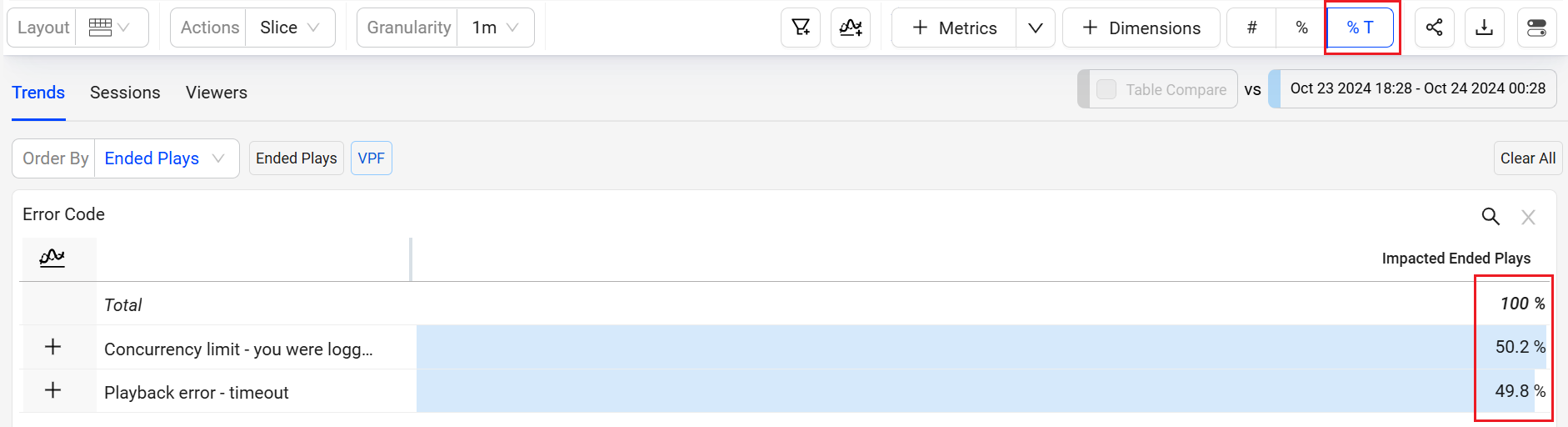Click the Clear All button
This screenshot has height=427, width=1568.
coord(1527,158)
